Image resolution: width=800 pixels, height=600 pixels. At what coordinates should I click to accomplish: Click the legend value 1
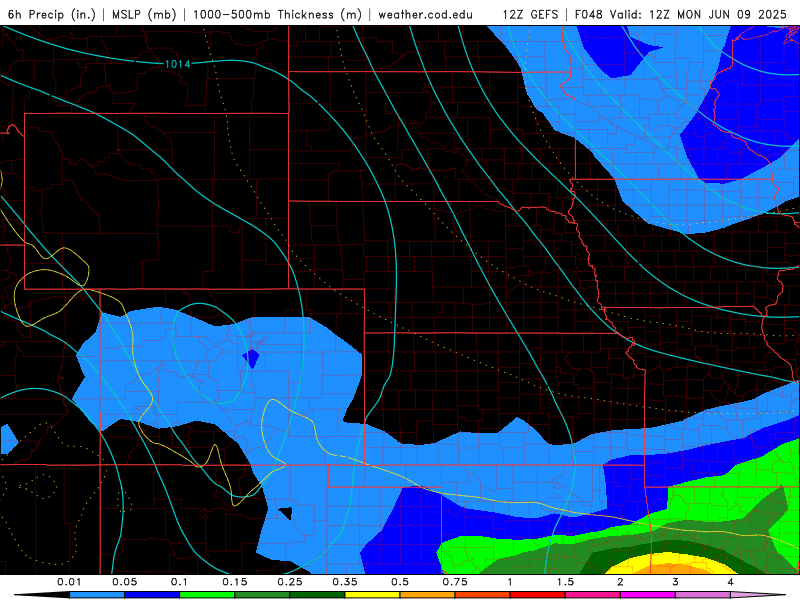510,582
